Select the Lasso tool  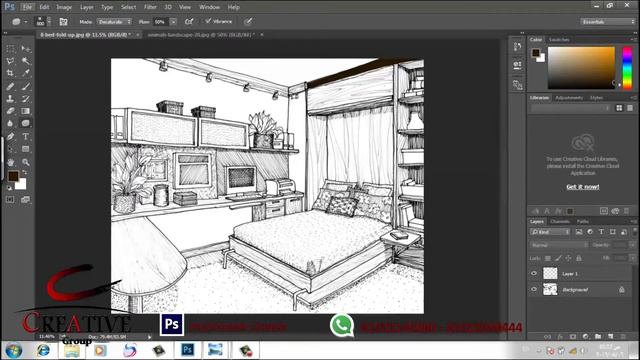coord(10,61)
